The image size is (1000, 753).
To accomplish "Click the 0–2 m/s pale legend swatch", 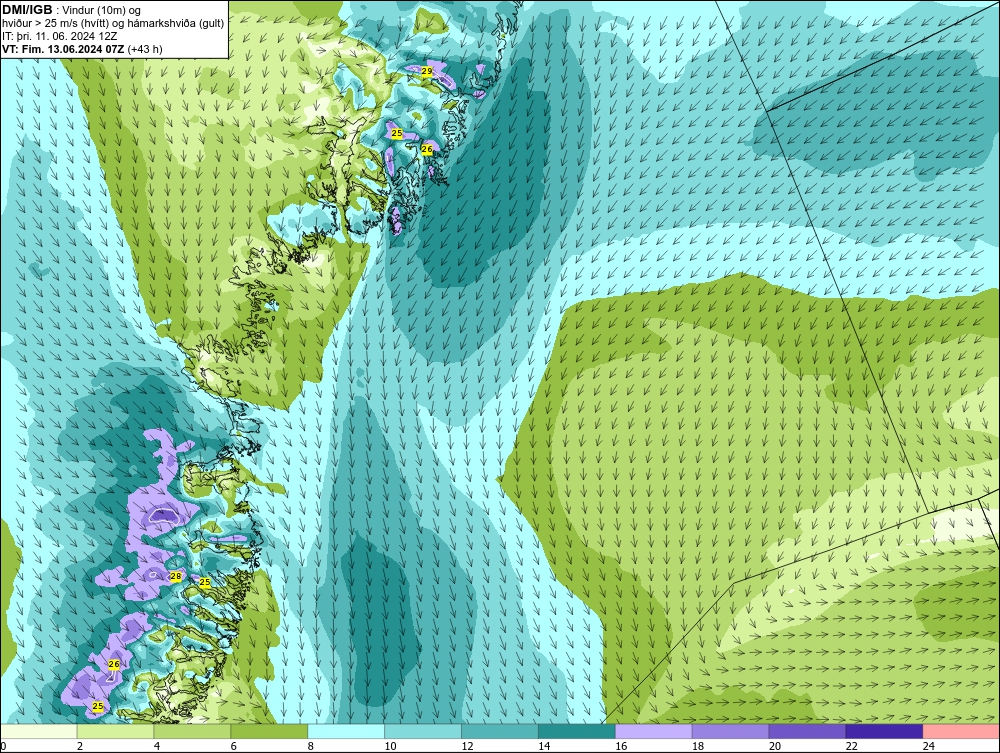I will (x=39, y=731).
